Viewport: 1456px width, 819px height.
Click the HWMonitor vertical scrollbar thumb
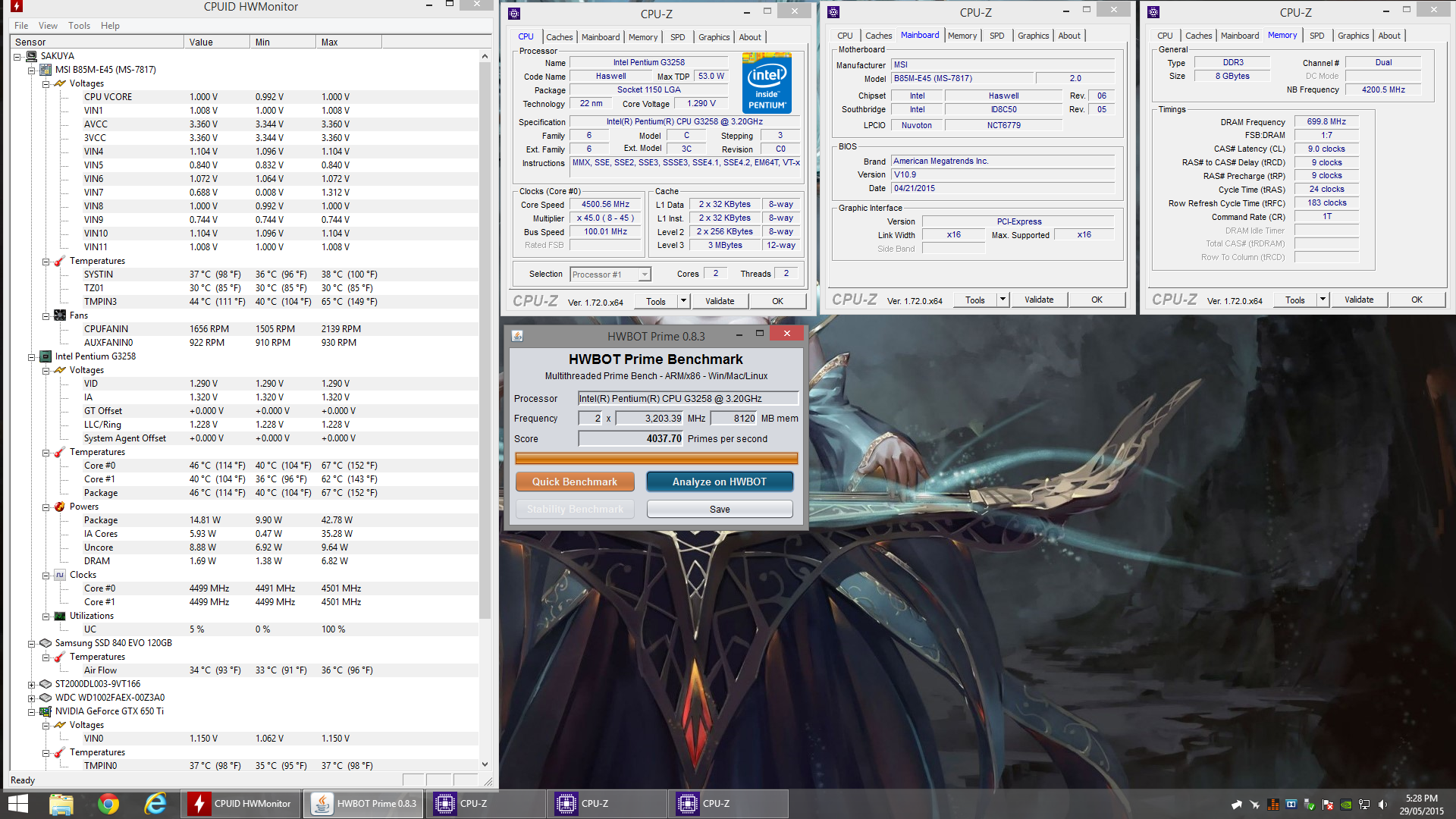(x=485, y=340)
